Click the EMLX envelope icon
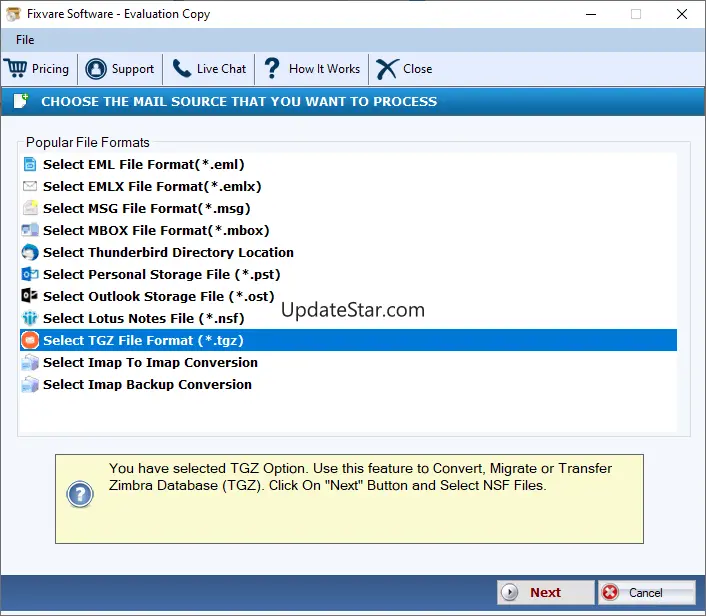706x616 pixels. point(30,186)
